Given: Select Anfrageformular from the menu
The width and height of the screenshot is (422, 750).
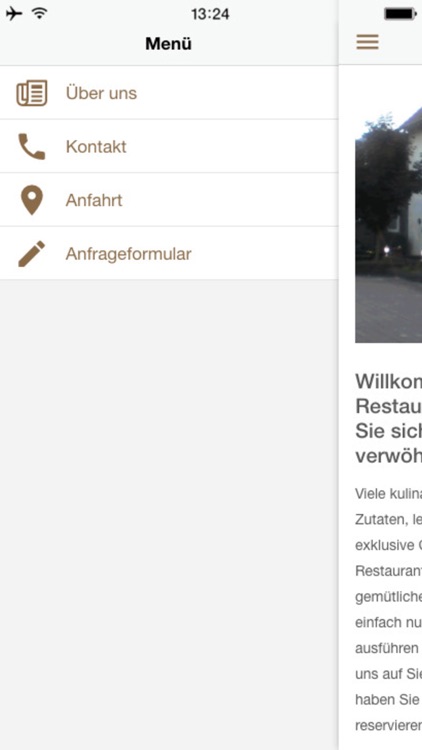Looking at the screenshot, I should coord(169,254).
